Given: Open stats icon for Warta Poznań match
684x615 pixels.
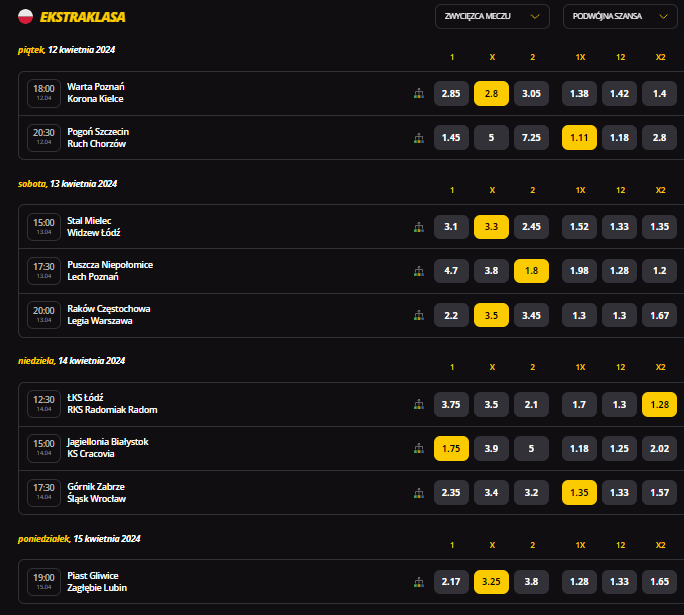Looking at the screenshot, I should (x=419, y=93).
